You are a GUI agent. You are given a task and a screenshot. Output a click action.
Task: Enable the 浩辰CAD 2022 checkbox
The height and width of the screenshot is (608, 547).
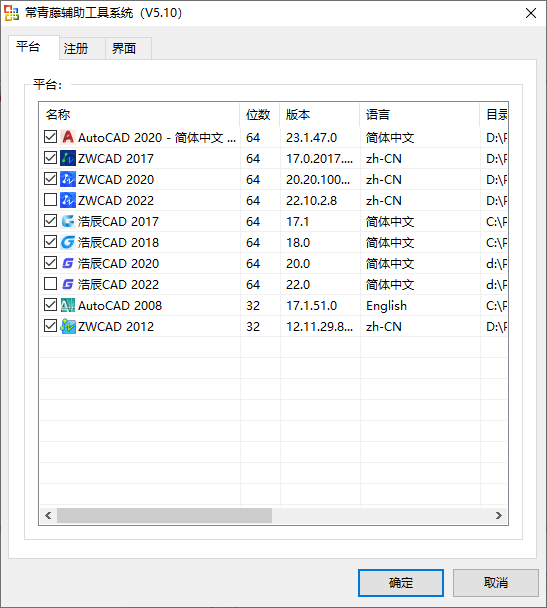coord(50,284)
